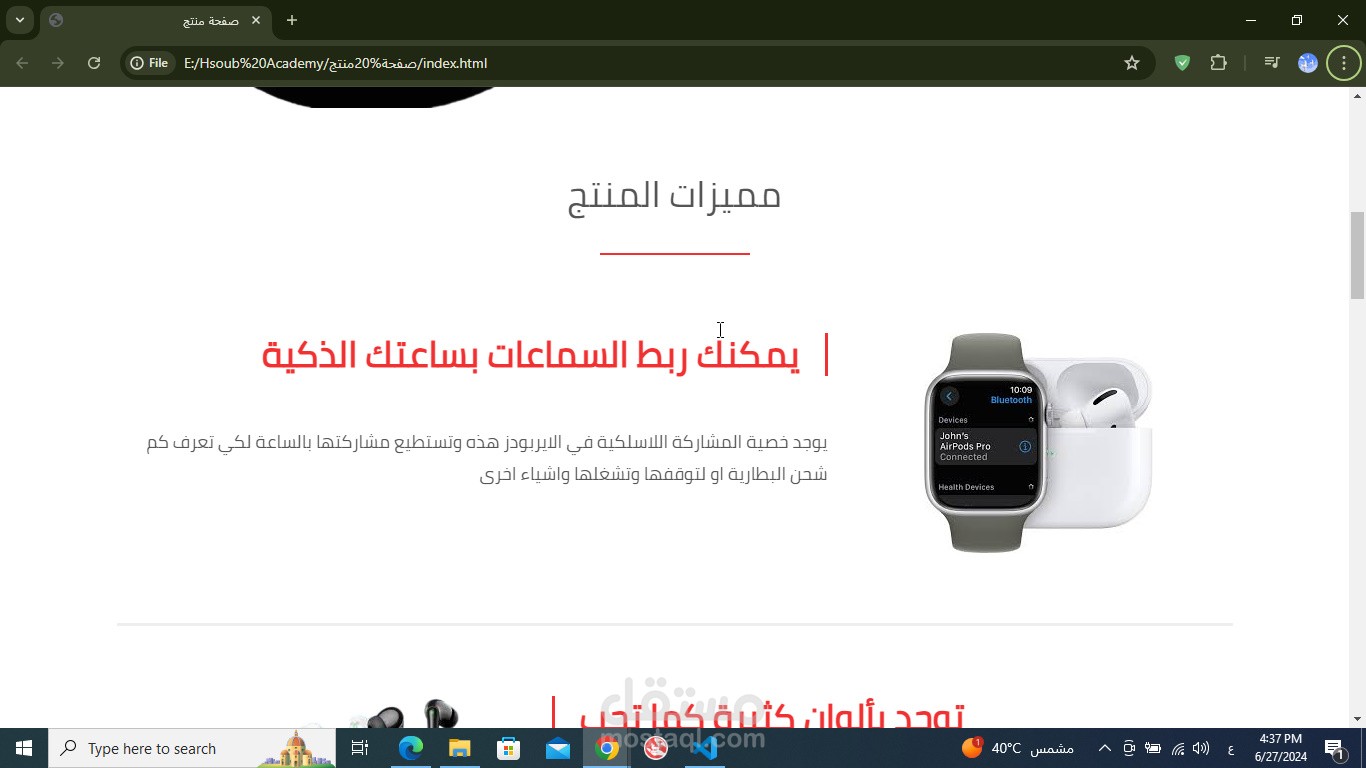Launch Microsoft Edge from the taskbar

410,748
